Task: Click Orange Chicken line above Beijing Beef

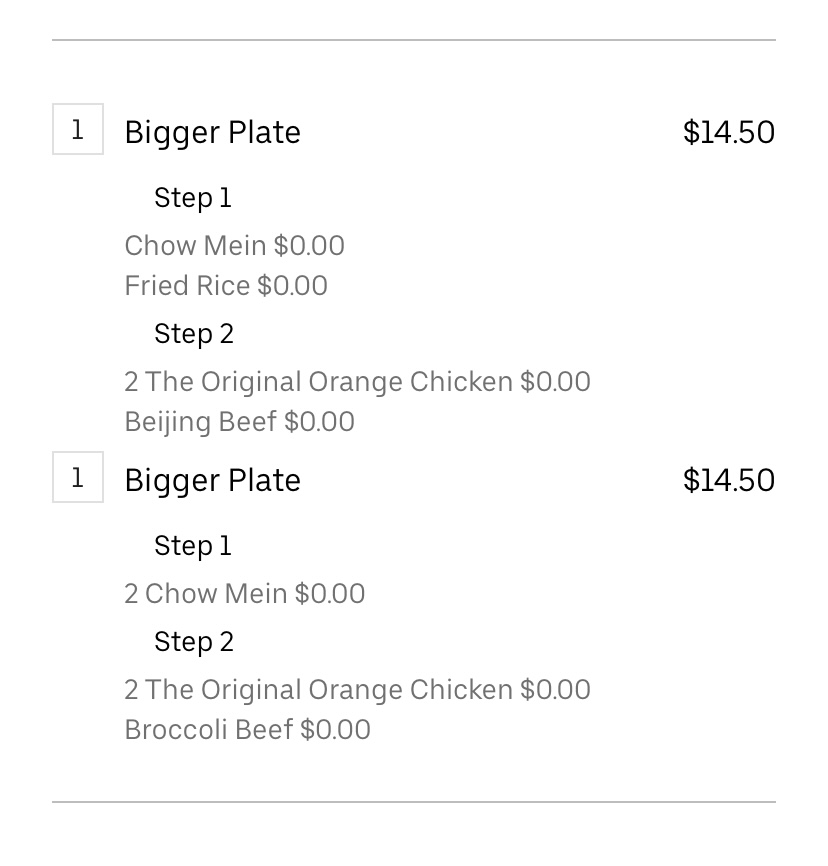Action: tap(357, 382)
